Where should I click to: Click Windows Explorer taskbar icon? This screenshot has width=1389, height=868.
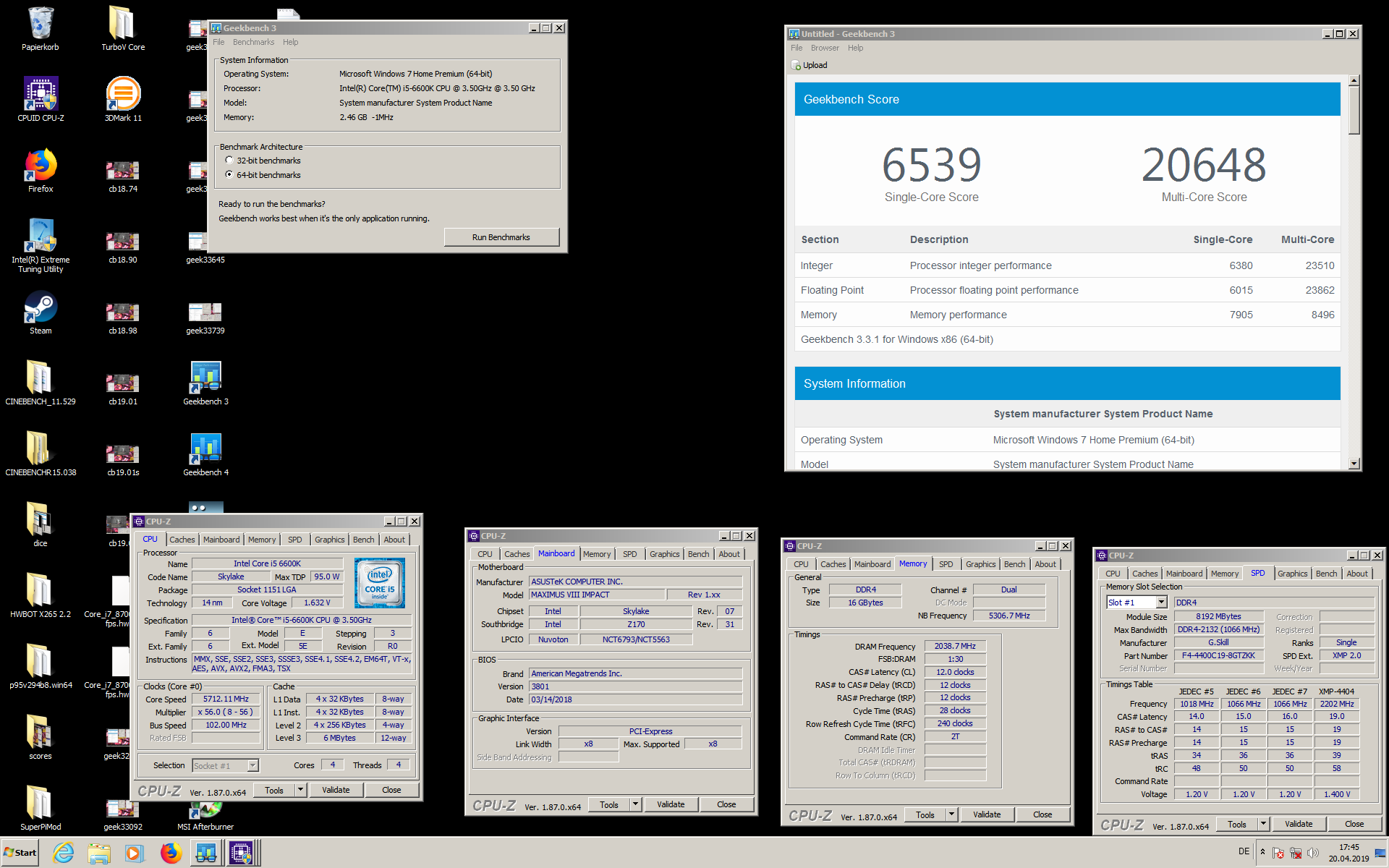(x=99, y=853)
